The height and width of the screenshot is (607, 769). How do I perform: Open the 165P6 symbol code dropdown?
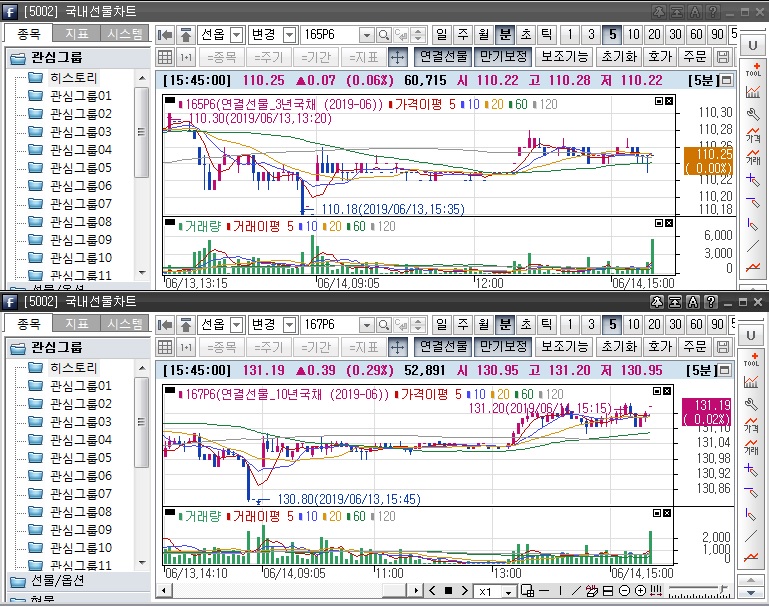click(365, 35)
